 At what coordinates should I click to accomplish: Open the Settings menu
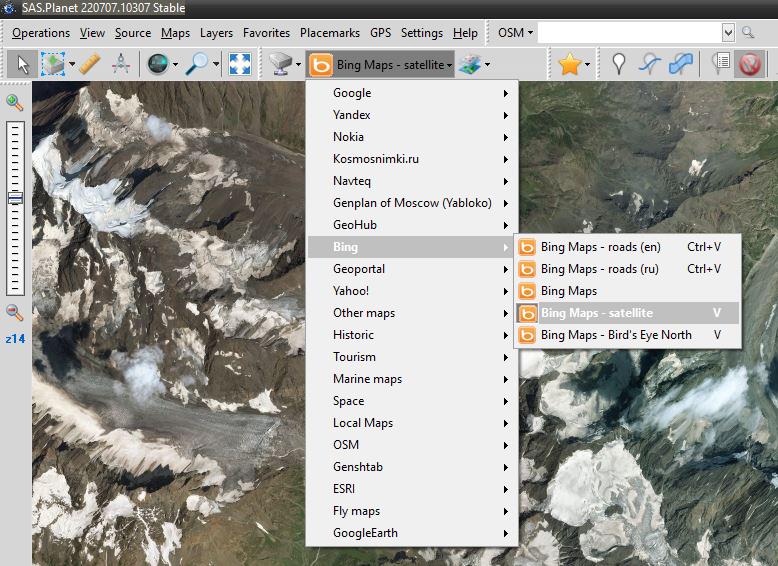(x=422, y=33)
